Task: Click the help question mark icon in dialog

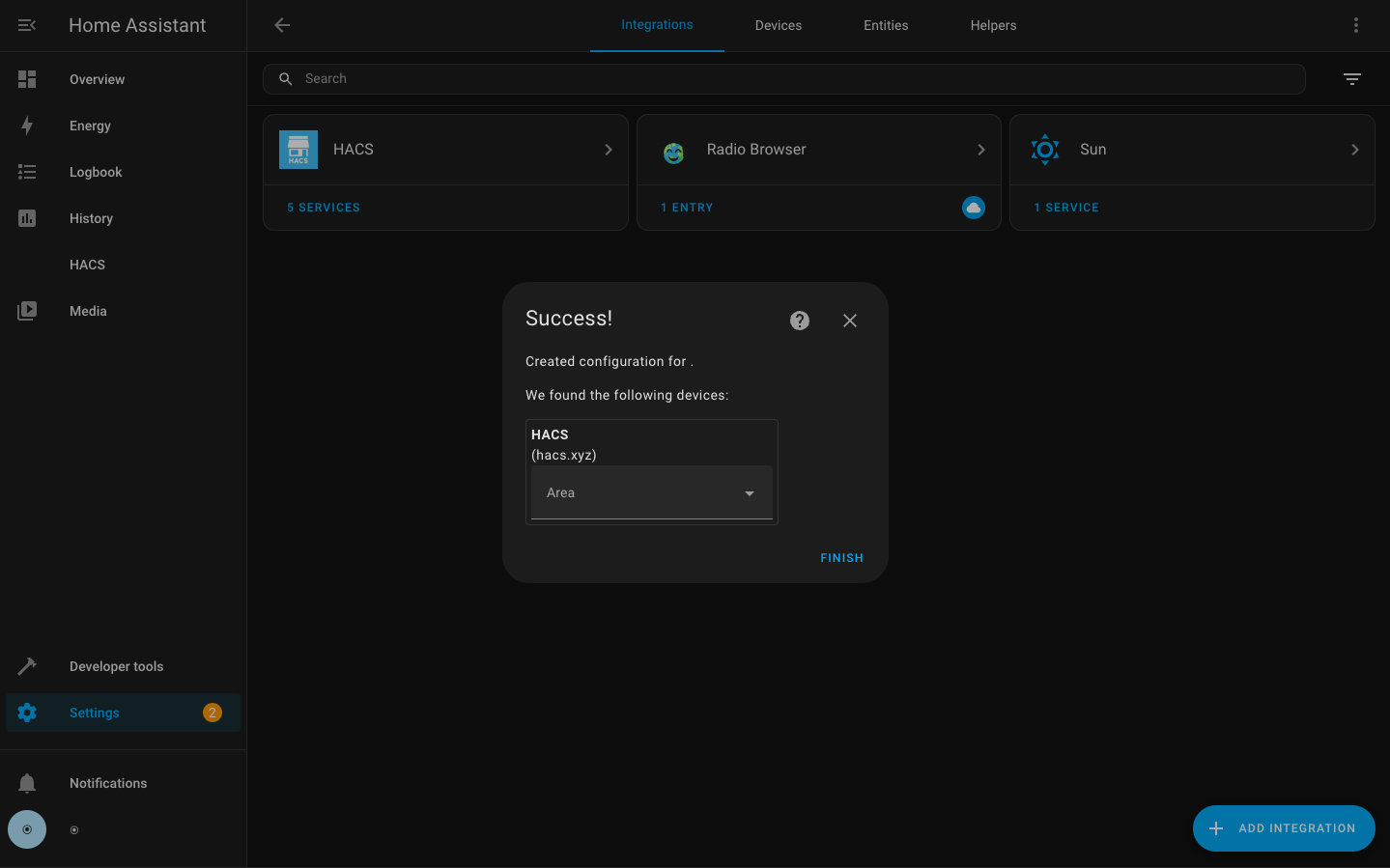Action: click(799, 321)
